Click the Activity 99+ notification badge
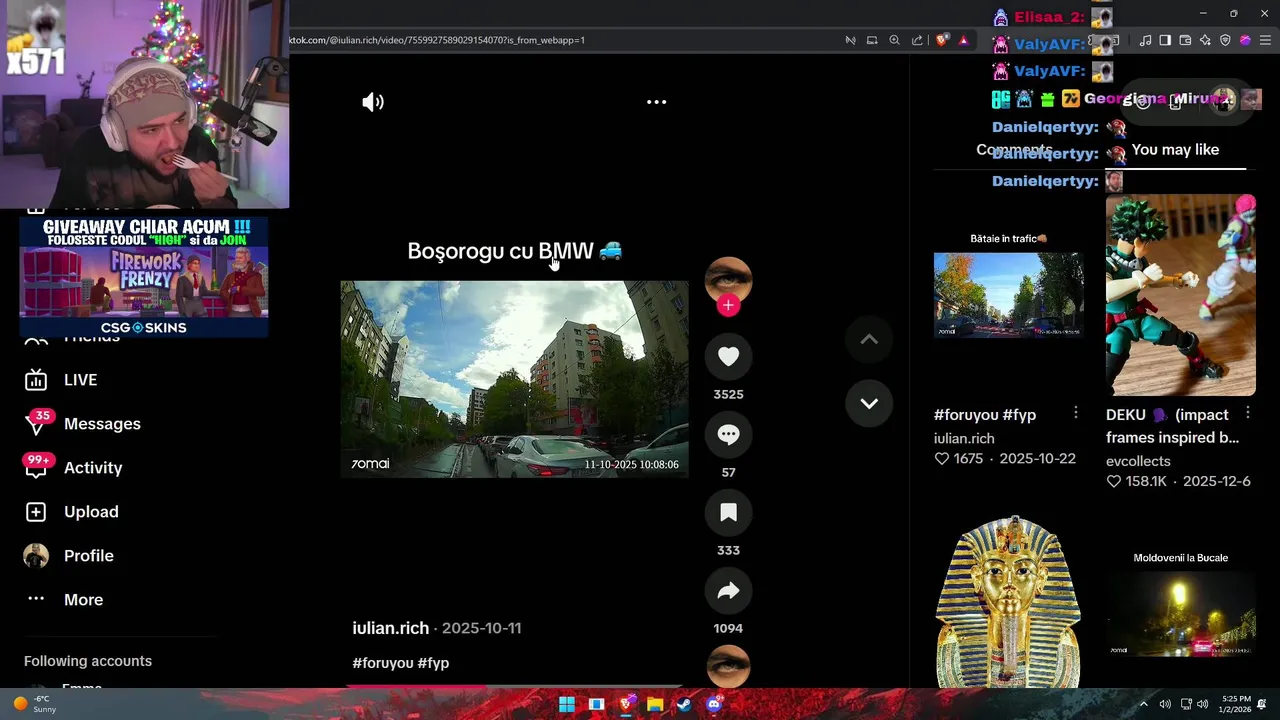 click(x=38, y=460)
